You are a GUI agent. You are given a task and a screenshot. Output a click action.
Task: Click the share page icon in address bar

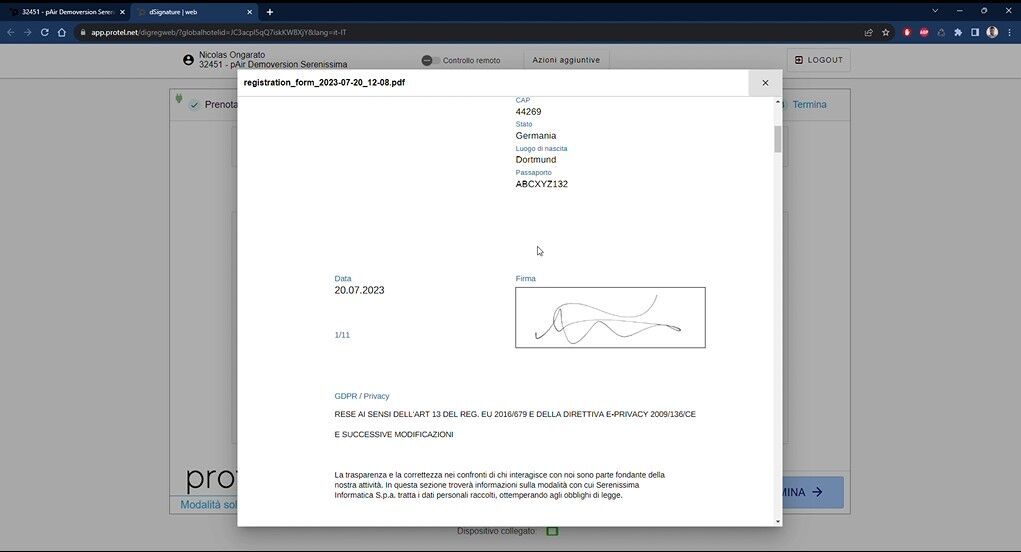coord(868,32)
